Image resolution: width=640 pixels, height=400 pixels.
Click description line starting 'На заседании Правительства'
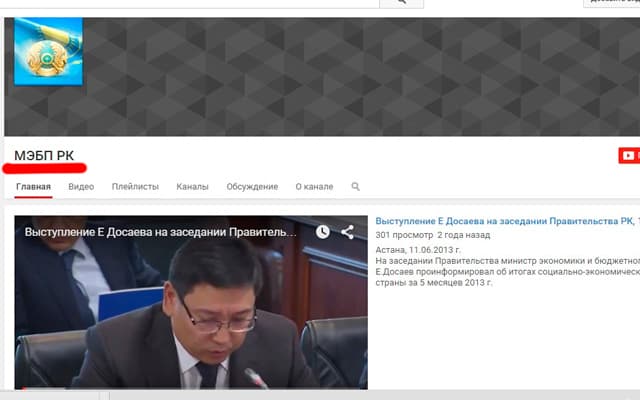(507, 261)
